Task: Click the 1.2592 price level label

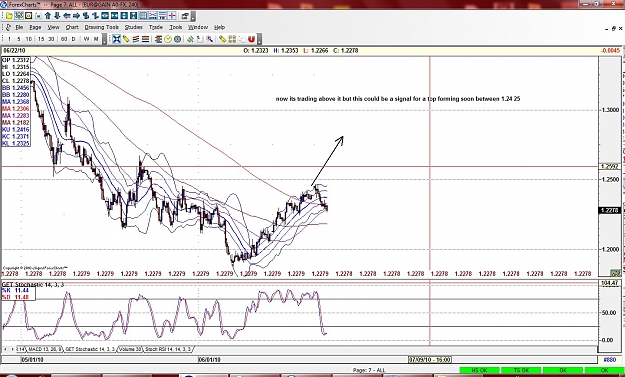Action: pos(610,167)
